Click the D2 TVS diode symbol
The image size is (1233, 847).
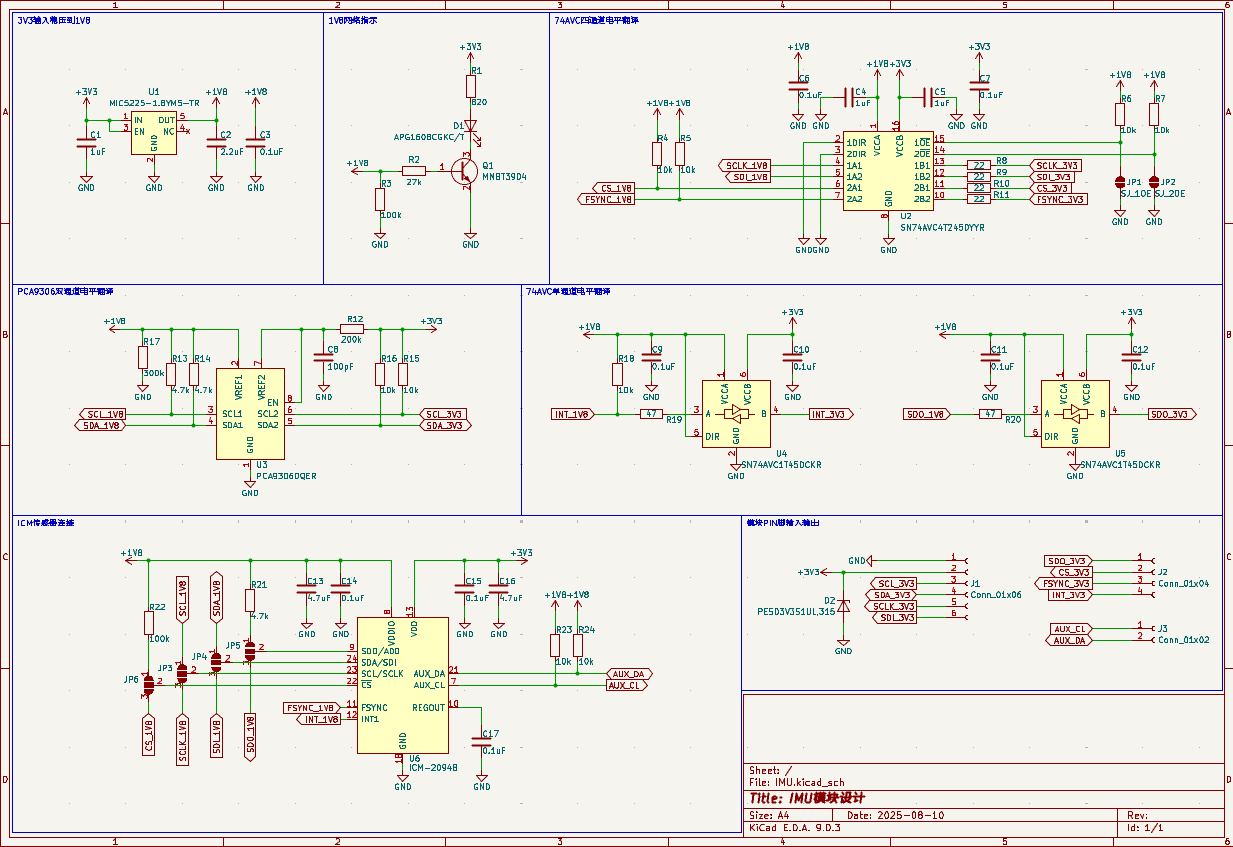coord(843,605)
